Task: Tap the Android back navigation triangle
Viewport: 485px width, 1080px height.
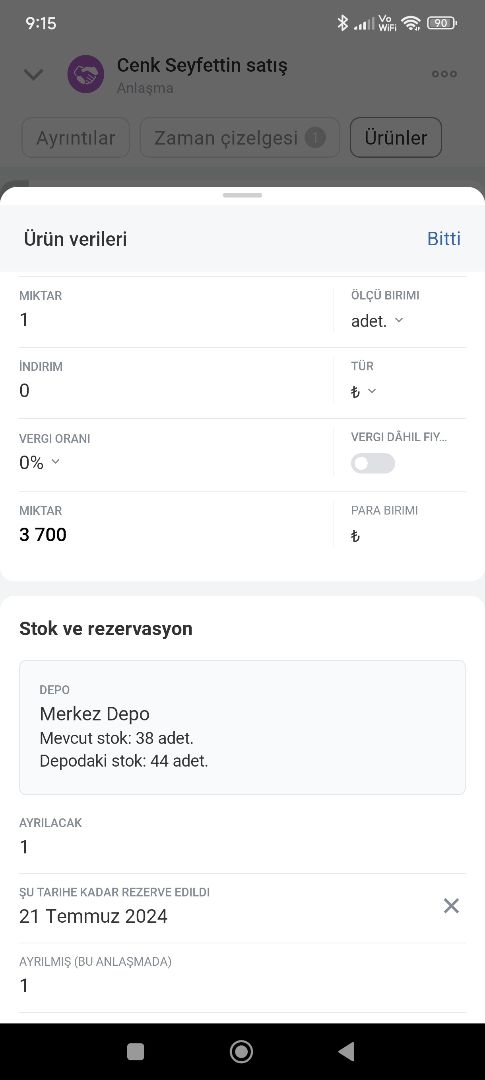Action: point(346,1051)
